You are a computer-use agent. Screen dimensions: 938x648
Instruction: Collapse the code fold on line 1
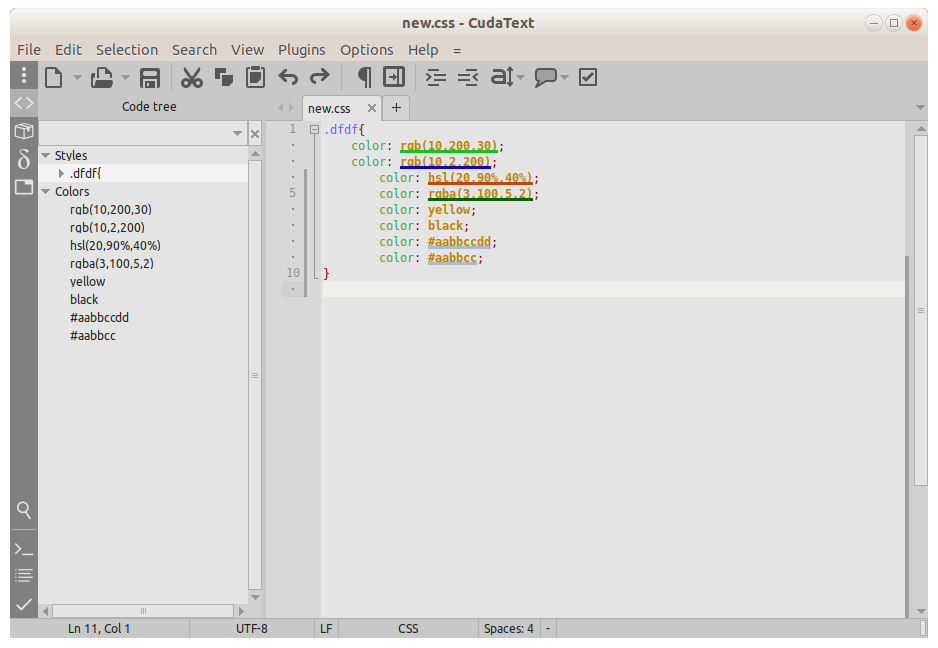[x=314, y=129]
